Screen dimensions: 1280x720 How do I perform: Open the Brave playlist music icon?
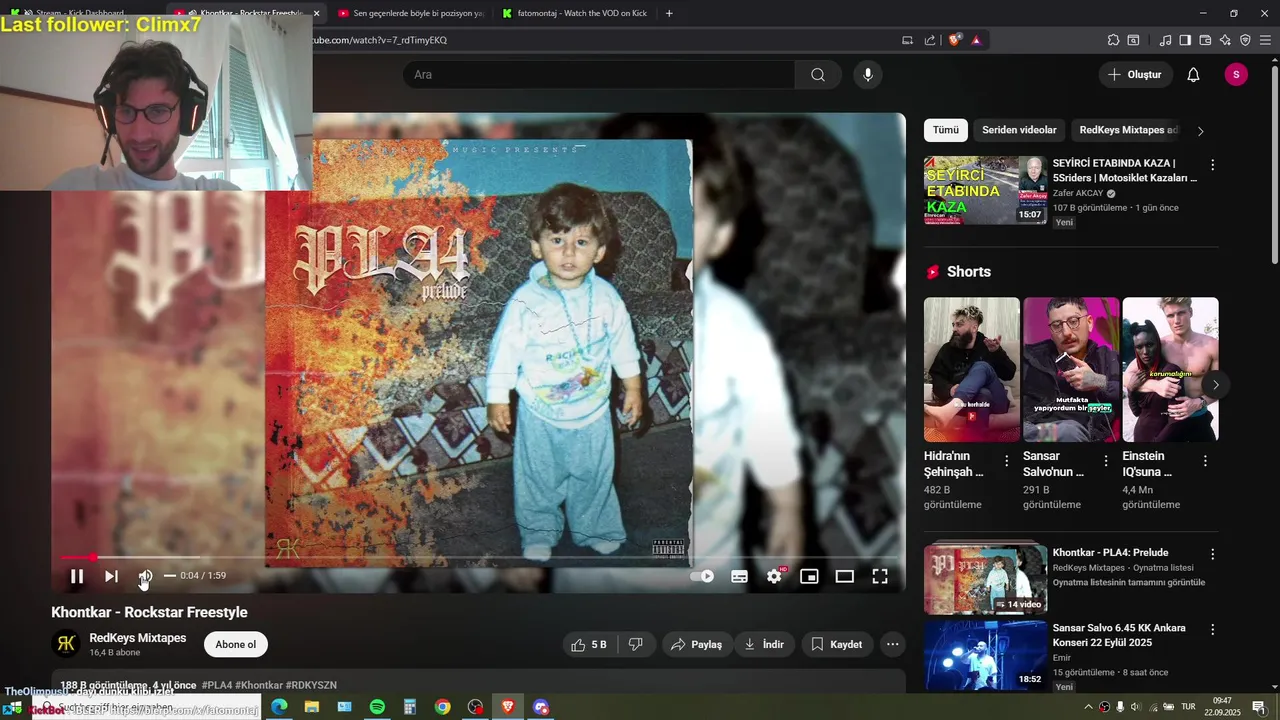[x=1165, y=40]
